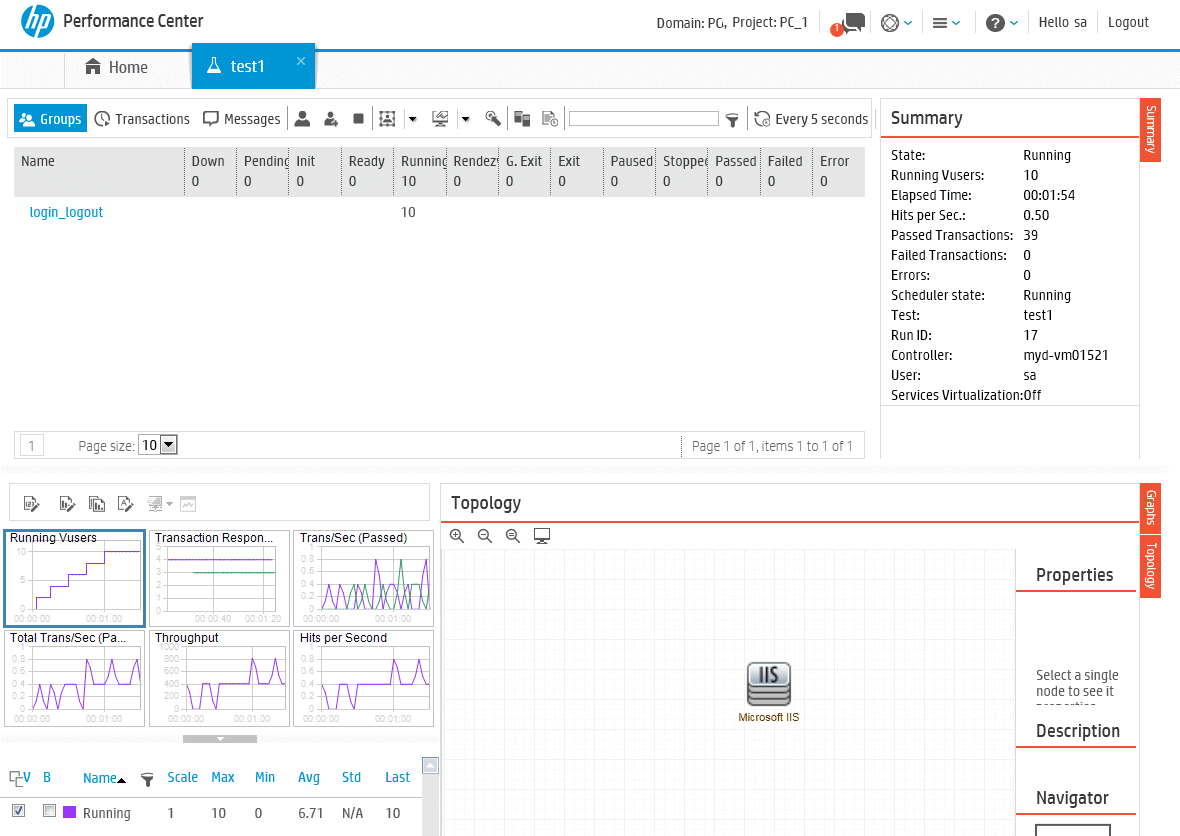The width and height of the screenshot is (1180, 836).
Task: Click the toolbar filter text field
Action: (x=643, y=119)
